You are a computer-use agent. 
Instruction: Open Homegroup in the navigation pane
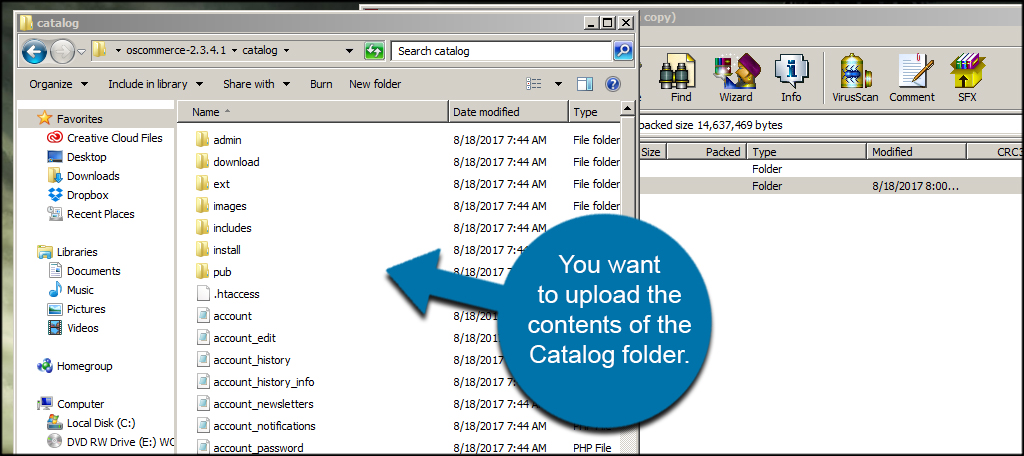pos(74,366)
